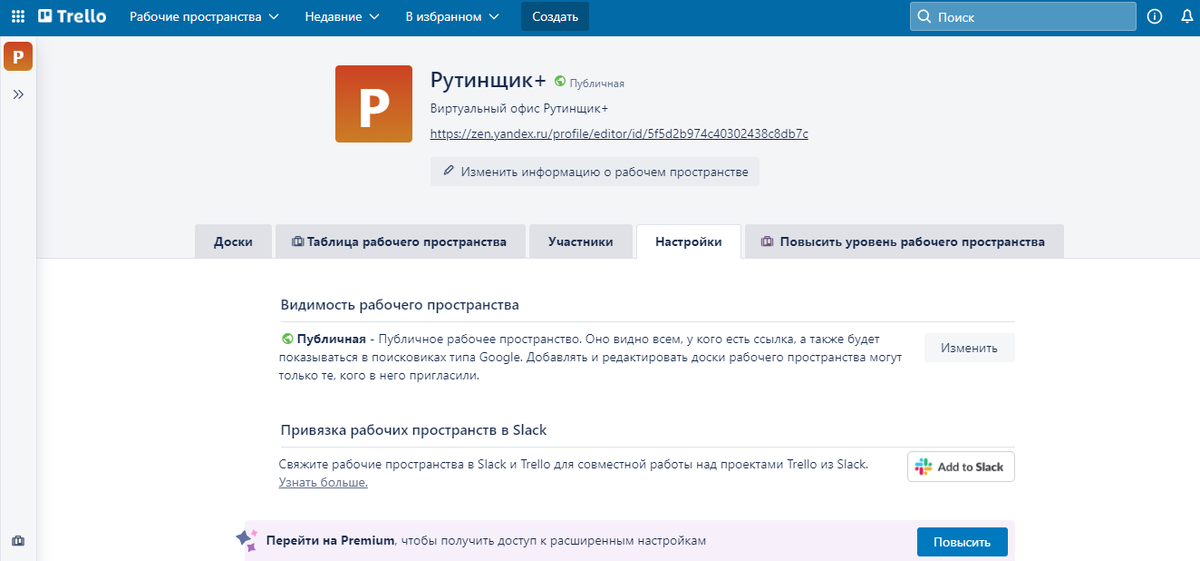
Task: Switch to the Доски tab
Action: click(232, 242)
